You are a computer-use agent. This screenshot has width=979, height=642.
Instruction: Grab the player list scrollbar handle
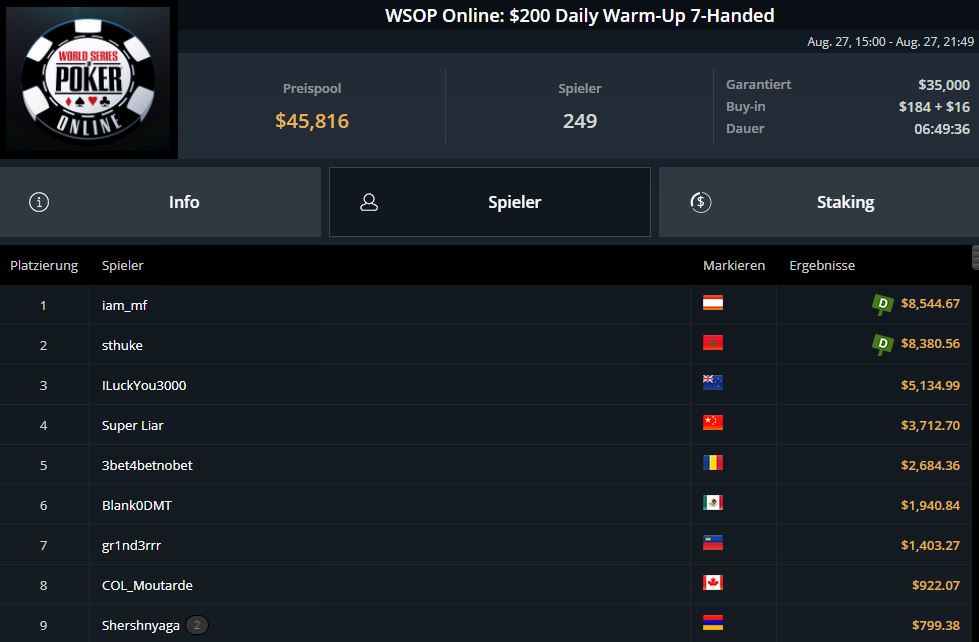pyautogui.click(x=975, y=257)
